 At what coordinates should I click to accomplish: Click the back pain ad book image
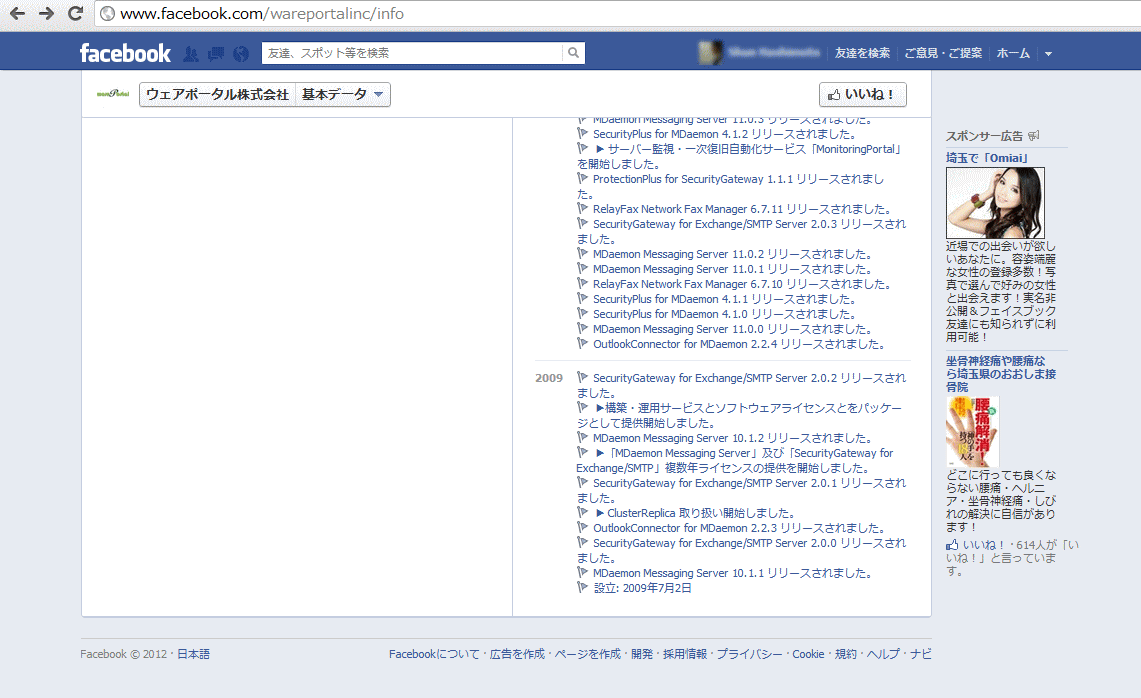(x=972, y=432)
